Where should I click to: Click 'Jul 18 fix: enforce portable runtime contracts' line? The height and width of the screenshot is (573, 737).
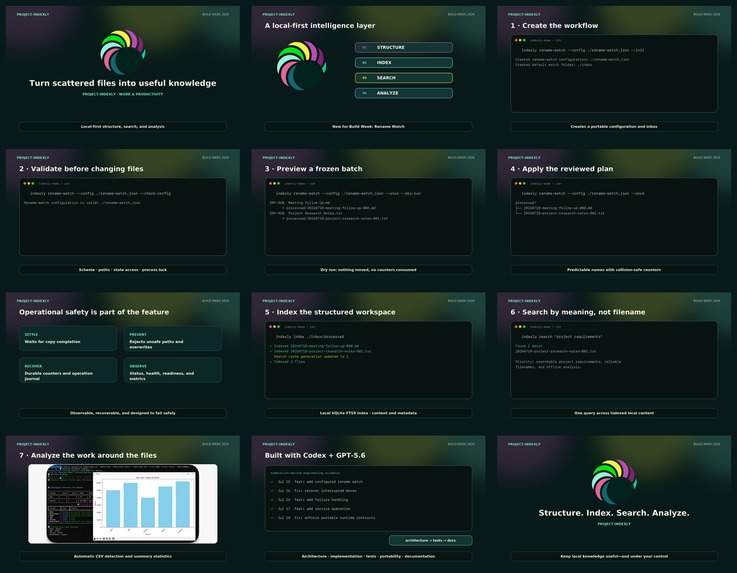[x=323, y=518]
